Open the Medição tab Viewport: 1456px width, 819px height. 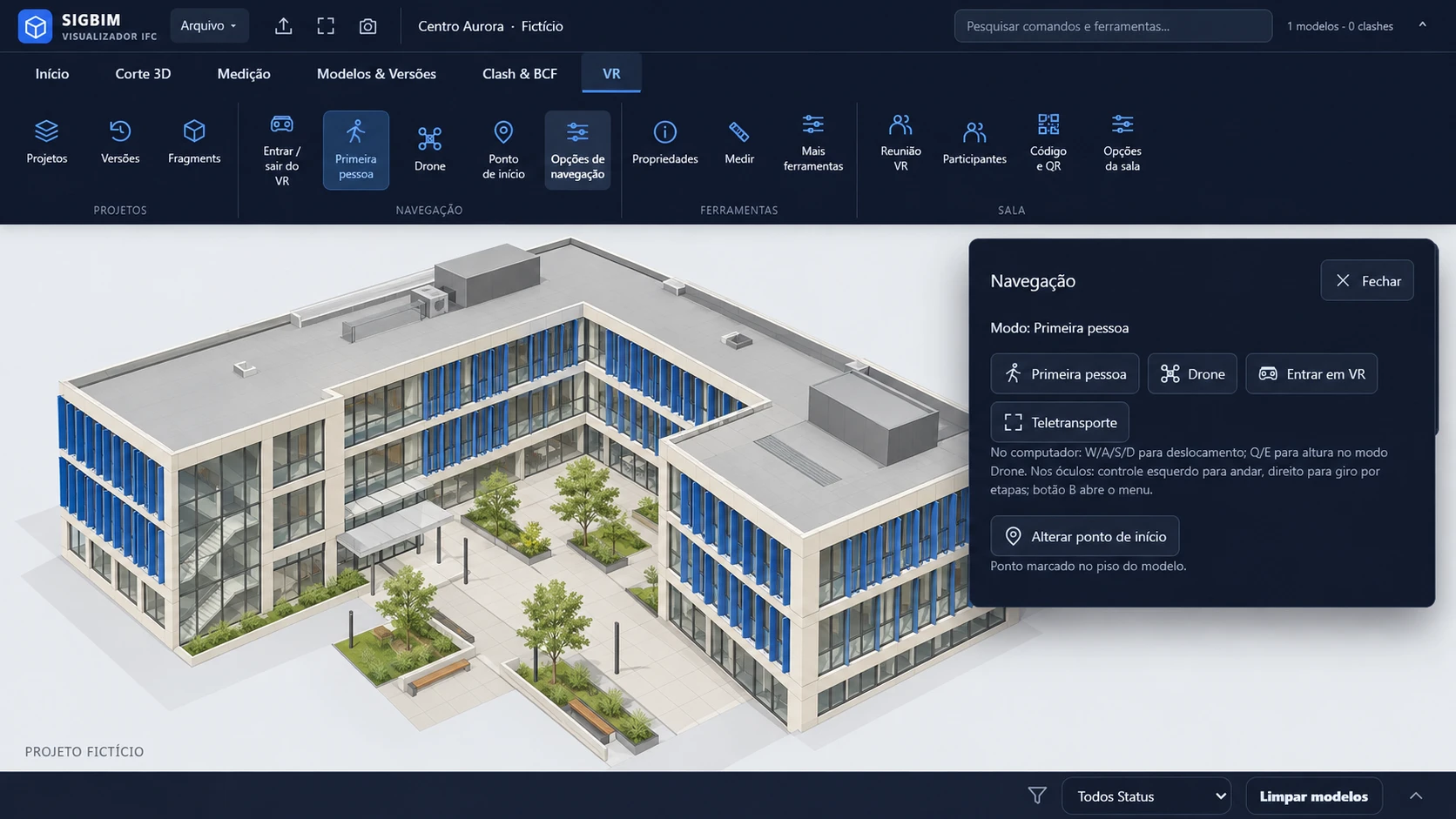pyautogui.click(x=244, y=74)
